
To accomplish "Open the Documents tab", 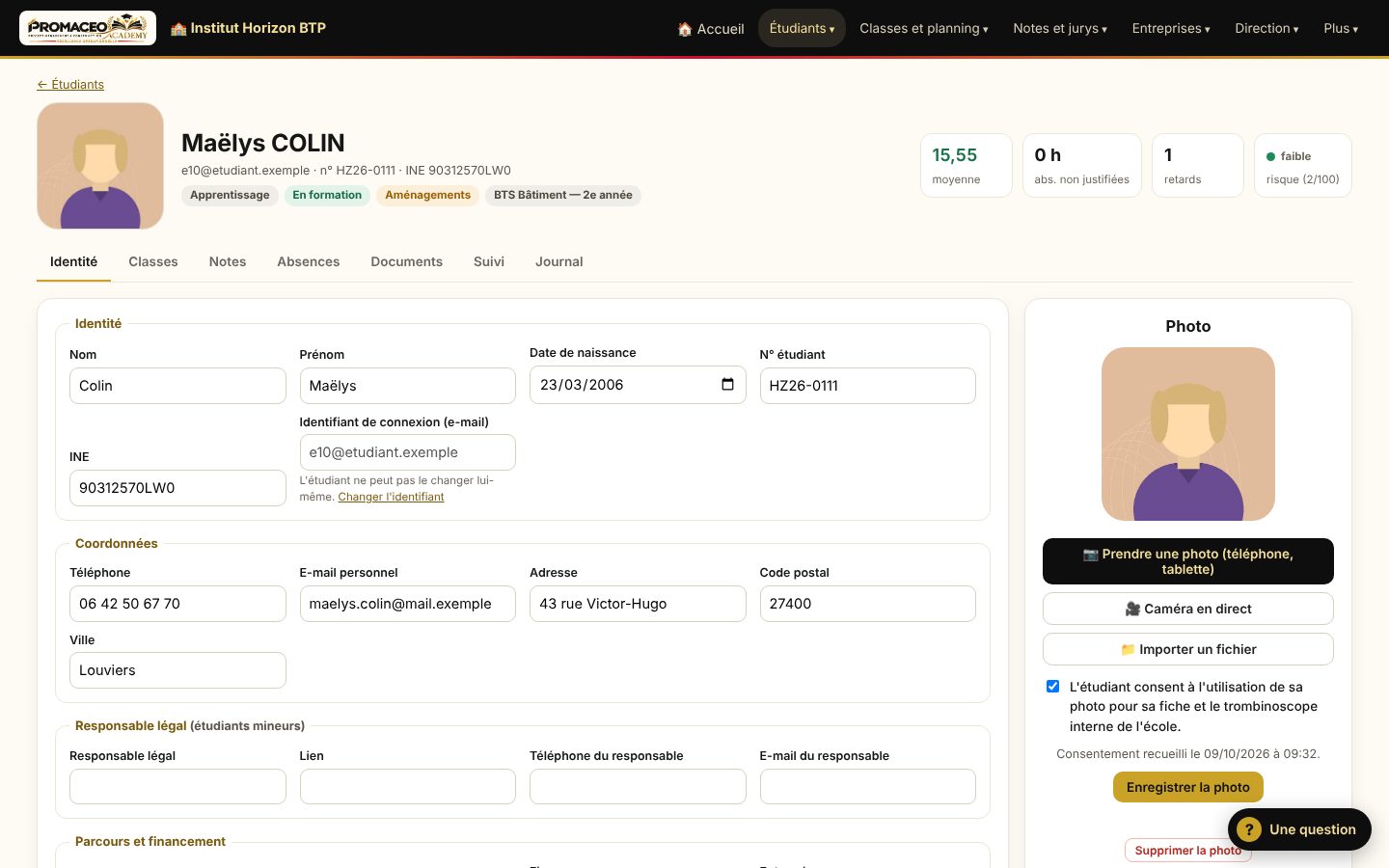I will pos(406,261).
